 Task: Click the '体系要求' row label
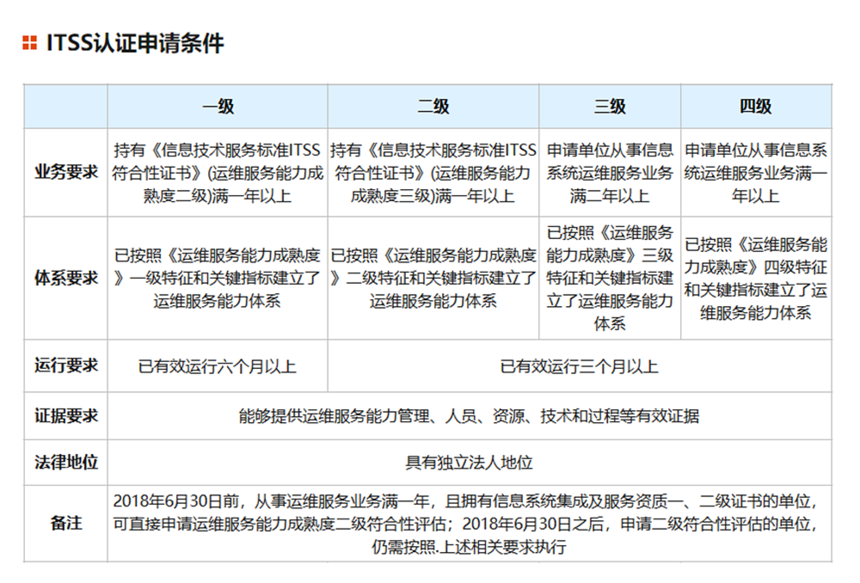tap(66, 278)
